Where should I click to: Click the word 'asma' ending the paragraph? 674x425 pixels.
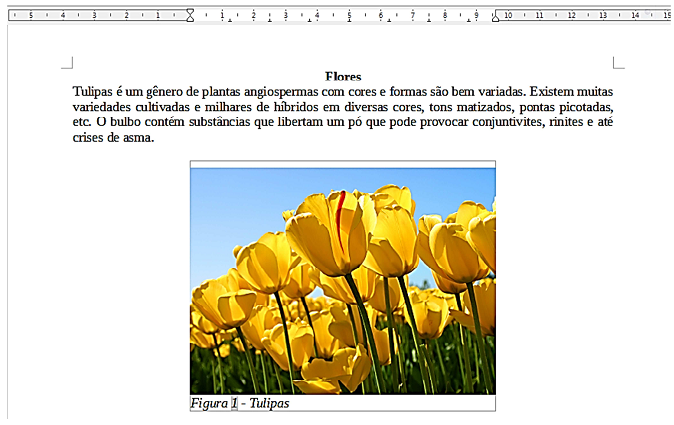138,138
